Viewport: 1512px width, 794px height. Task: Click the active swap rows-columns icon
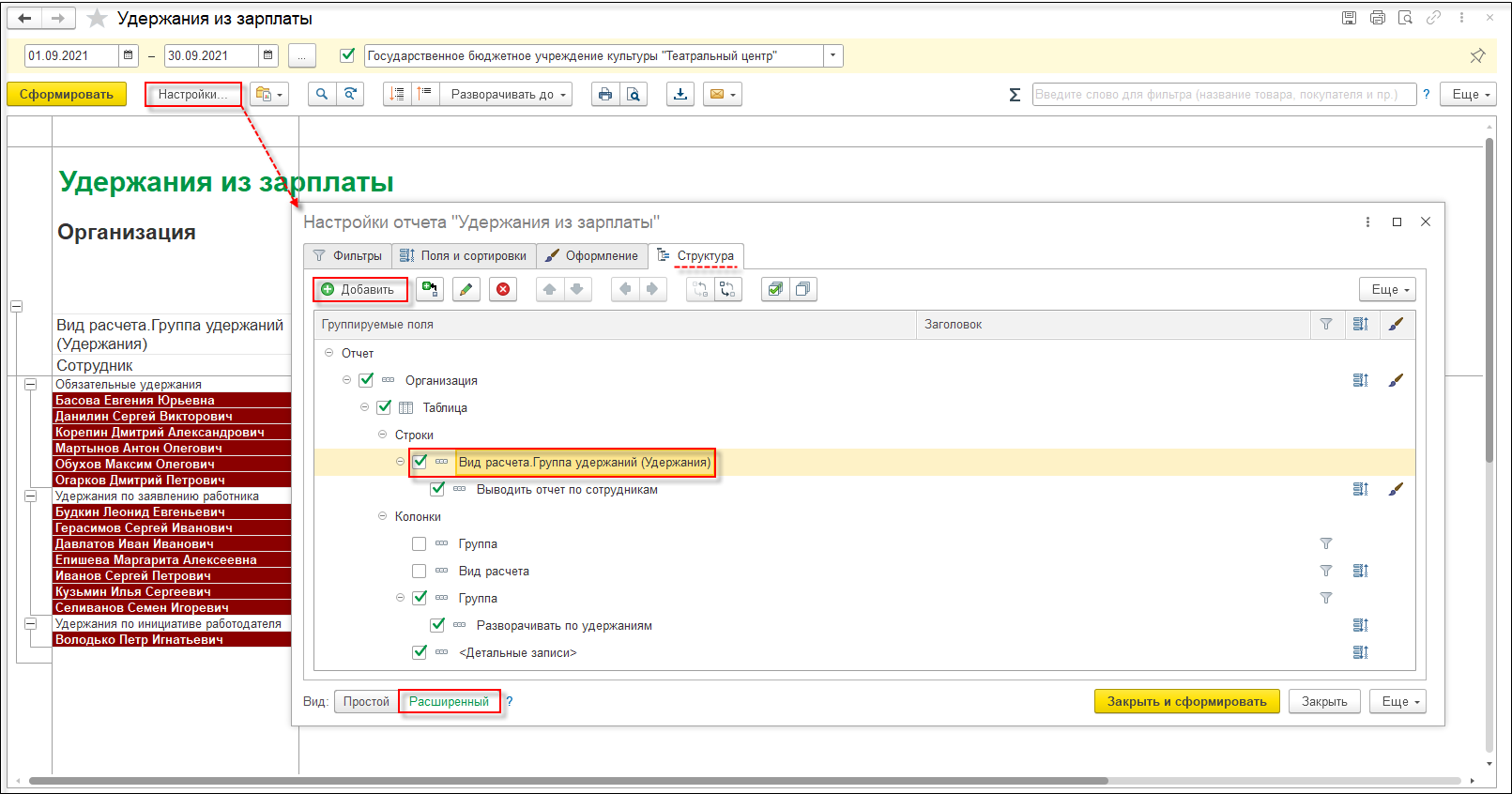(x=727, y=289)
